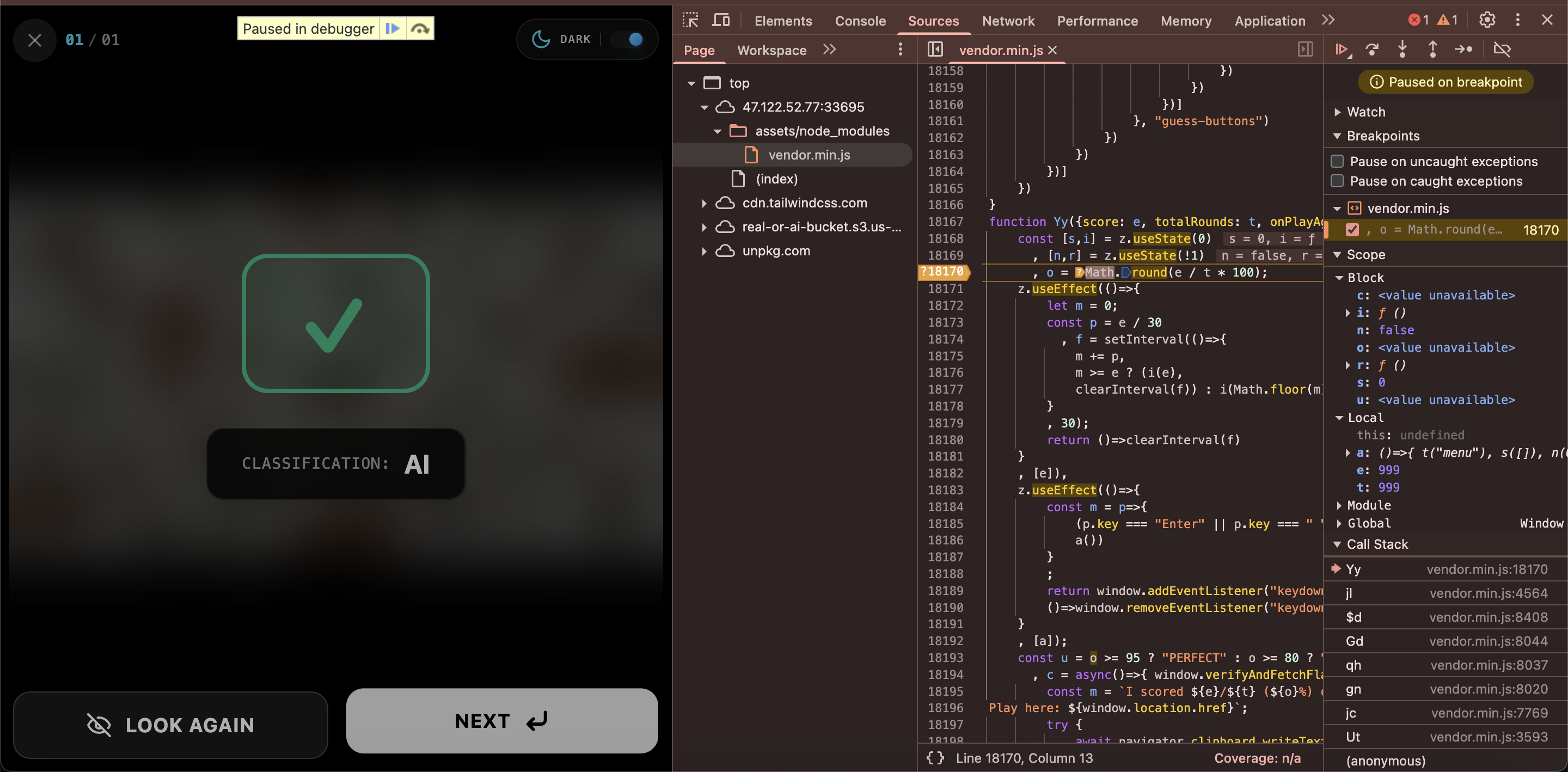
Task: Pretty print code with braces icon
Action: (x=935, y=758)
